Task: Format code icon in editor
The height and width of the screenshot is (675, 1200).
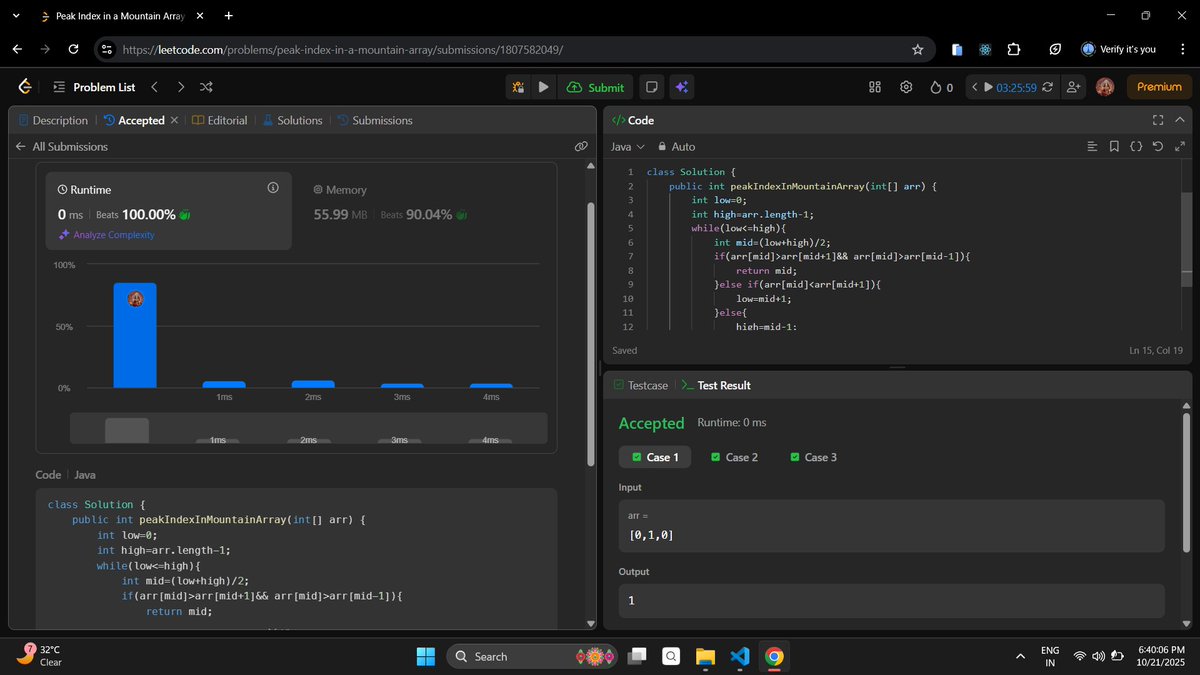Action: [x=1091, y=146]
